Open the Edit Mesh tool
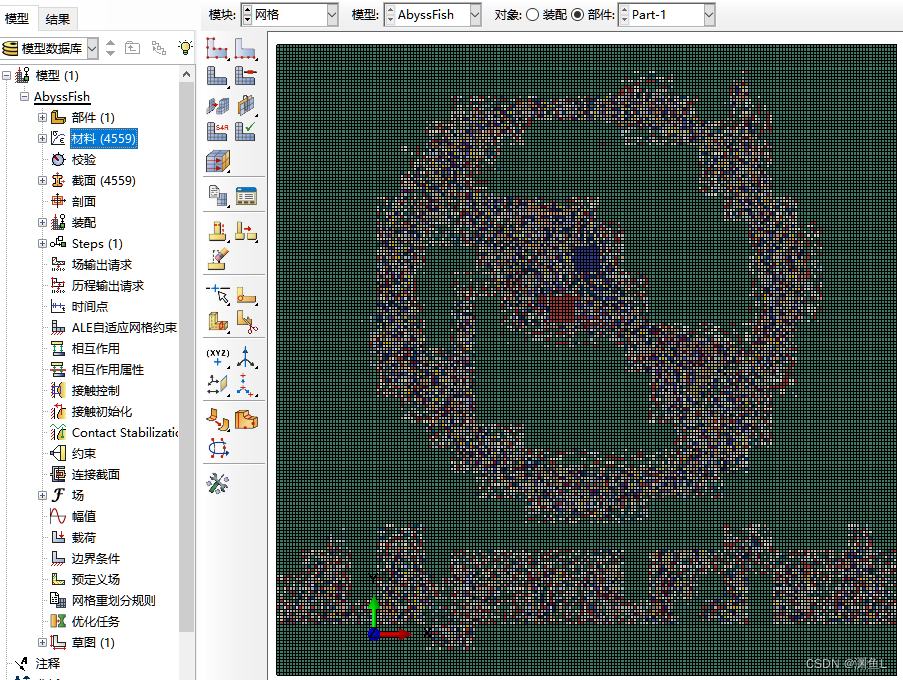The width and height of the screenshot is (903, 680). point(218,420)
